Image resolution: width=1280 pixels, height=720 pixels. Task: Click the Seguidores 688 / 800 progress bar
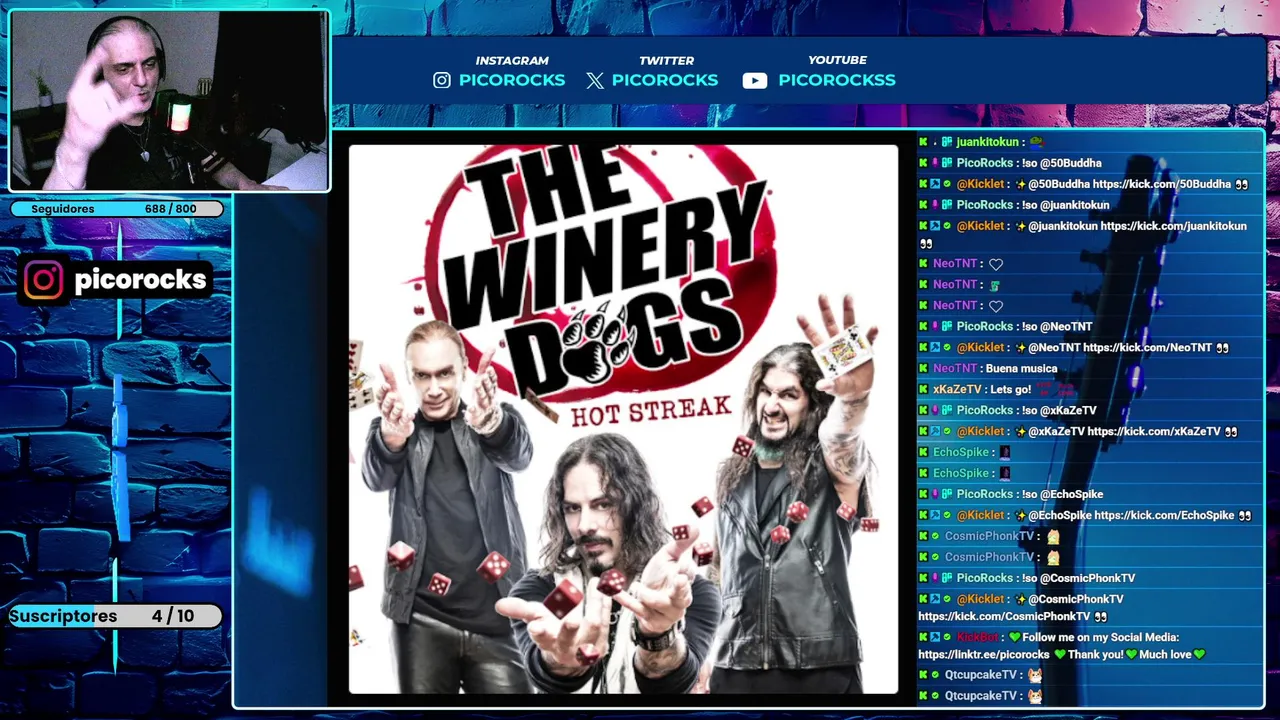117,209
